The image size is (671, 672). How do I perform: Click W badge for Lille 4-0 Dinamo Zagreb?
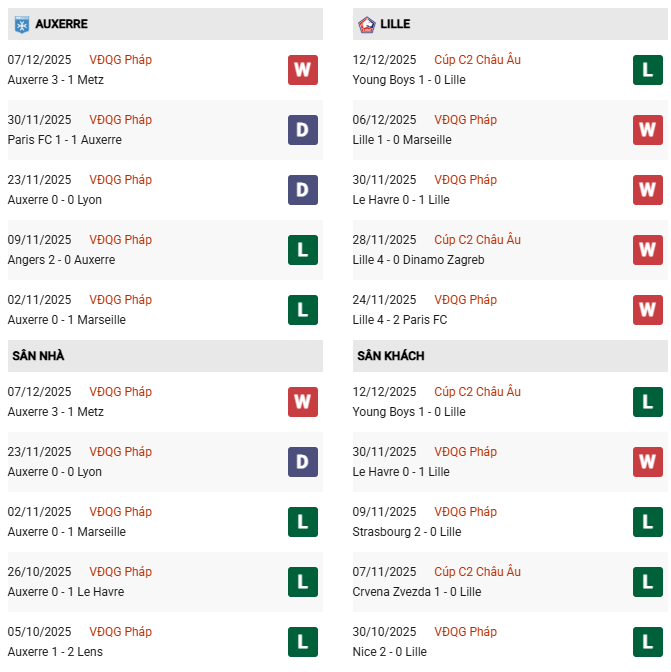[x=647, y=250]
